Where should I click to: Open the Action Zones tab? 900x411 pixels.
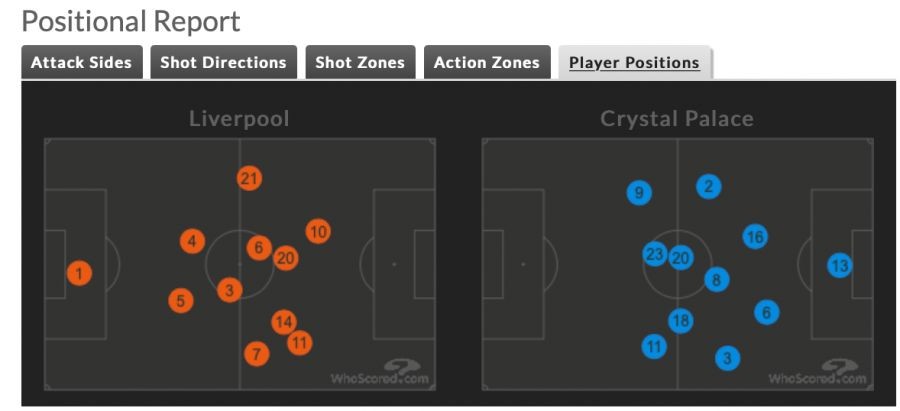tap(486, 62)
